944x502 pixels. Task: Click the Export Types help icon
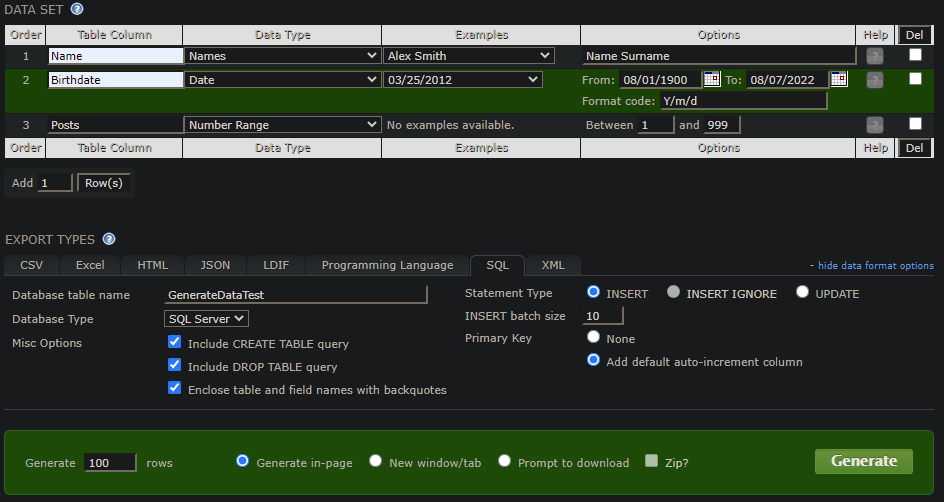[x=109, y=239]
